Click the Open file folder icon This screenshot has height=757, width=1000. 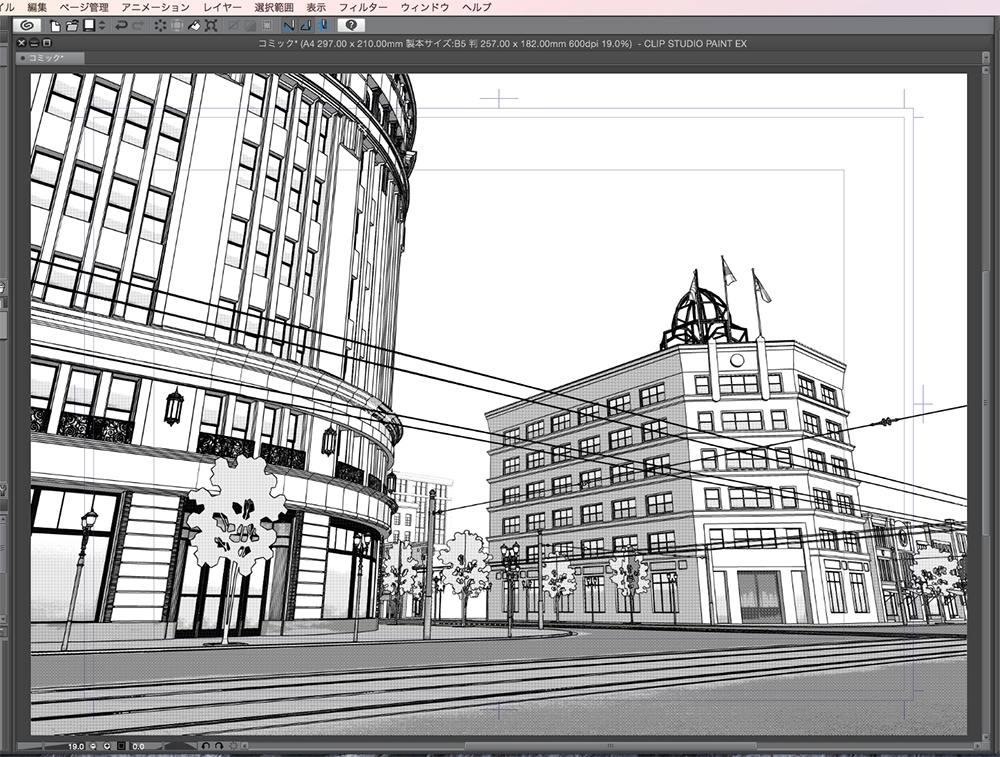[72, 25]
